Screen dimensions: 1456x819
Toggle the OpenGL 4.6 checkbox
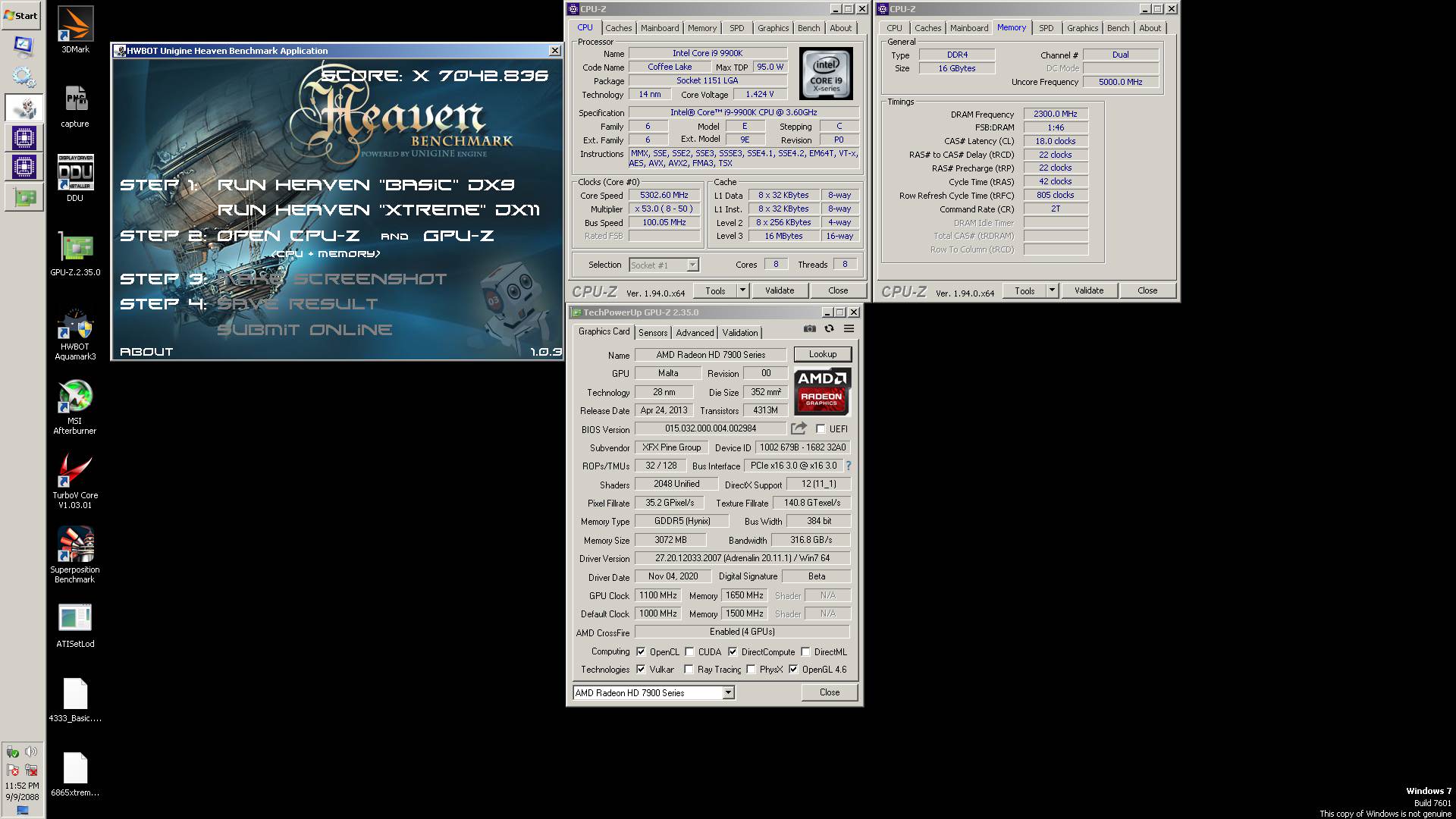pos(793,669)
